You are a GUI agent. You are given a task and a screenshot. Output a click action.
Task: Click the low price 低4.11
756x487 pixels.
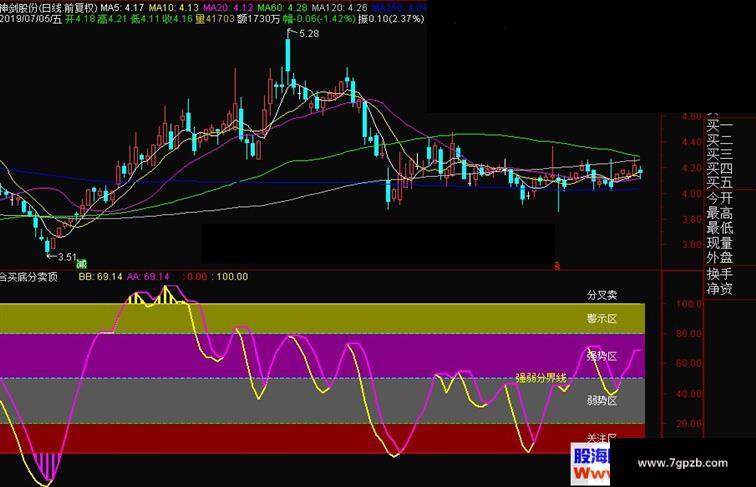(x=145, y=19)
